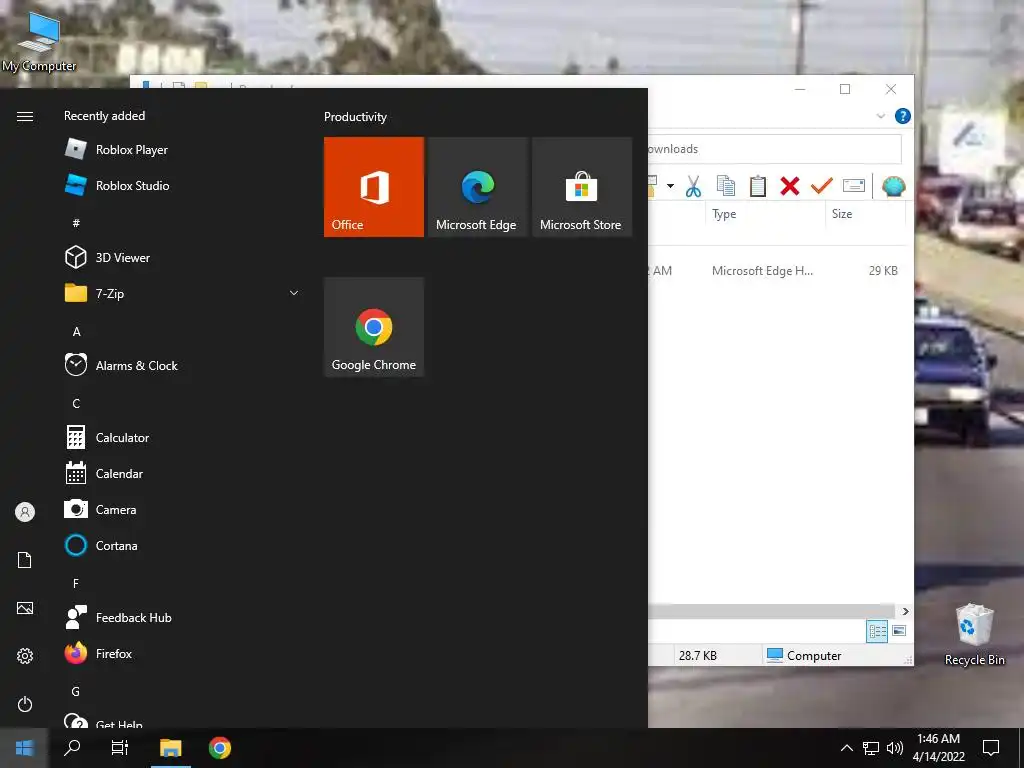
Task: Show hidden tray icons arrow
Action: (x=846, y=748)
